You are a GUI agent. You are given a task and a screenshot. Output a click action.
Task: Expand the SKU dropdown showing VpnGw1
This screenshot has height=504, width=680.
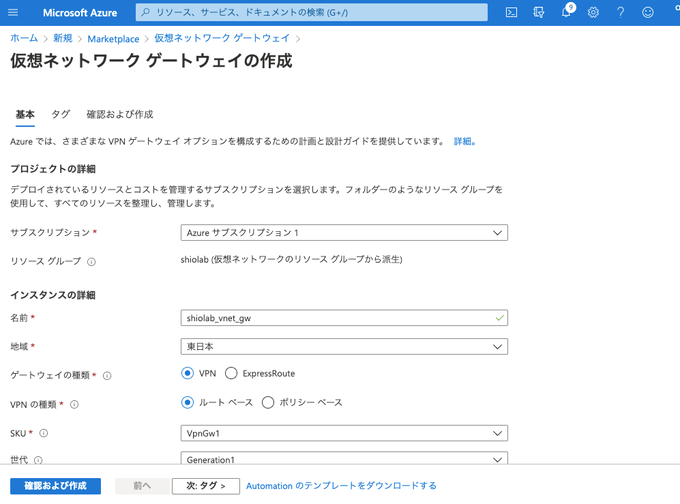(344, 433)
